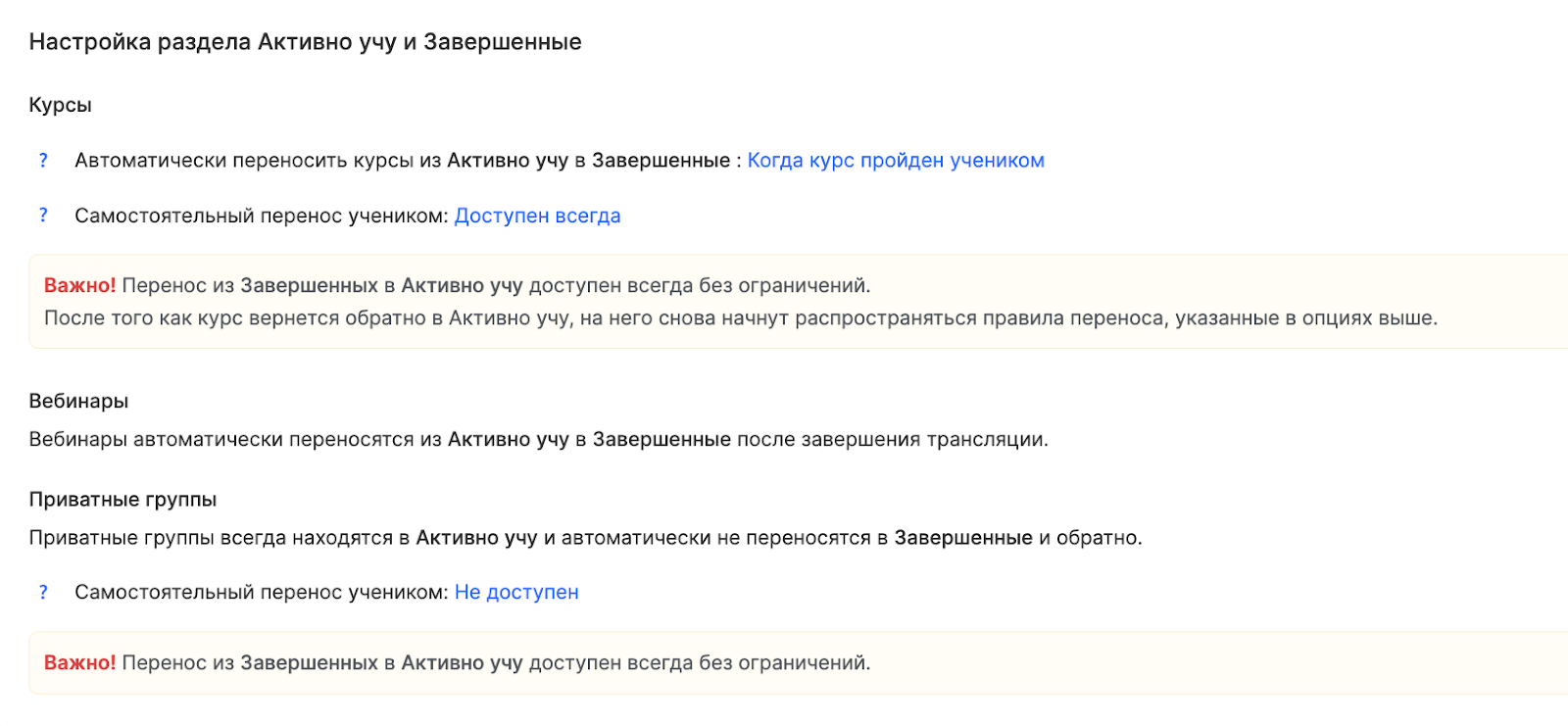Click private groups 'Самостоятельный перенос учеником' label
The height and width of the screenshot is (726, 1568).
point(261,592)
